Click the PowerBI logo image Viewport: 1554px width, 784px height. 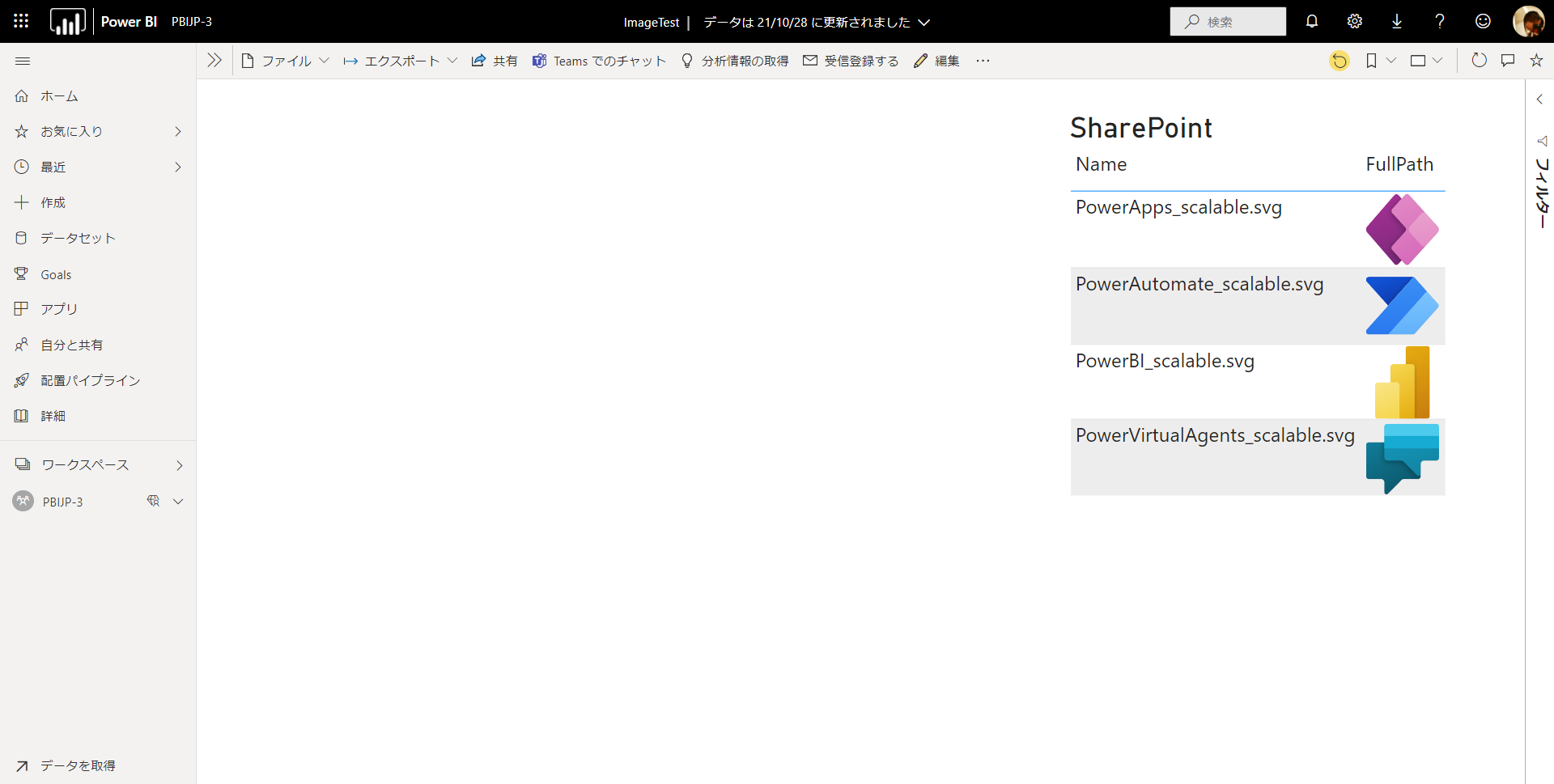click(1403, 382)
